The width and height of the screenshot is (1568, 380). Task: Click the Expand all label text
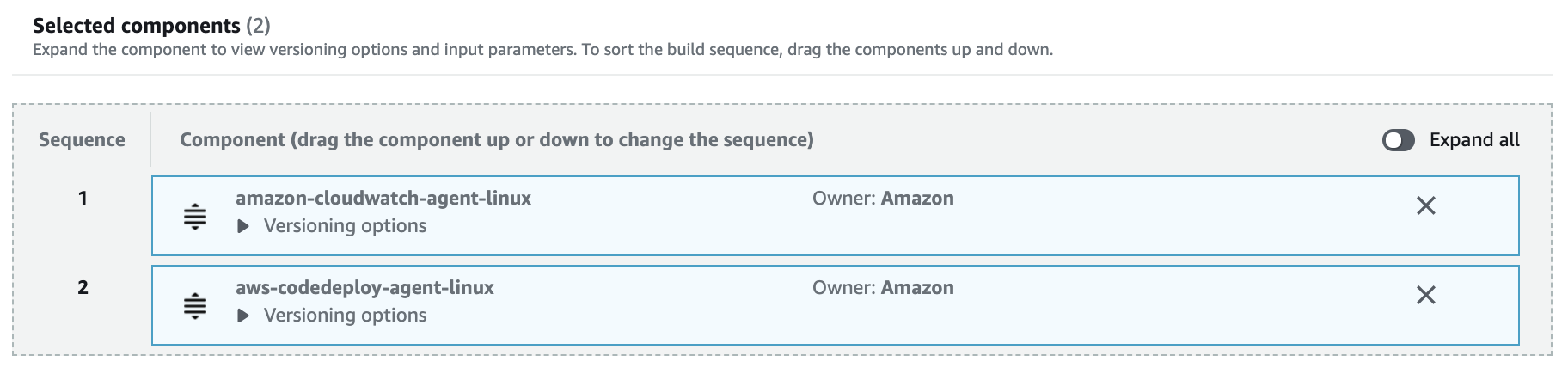coord(1474,140)
